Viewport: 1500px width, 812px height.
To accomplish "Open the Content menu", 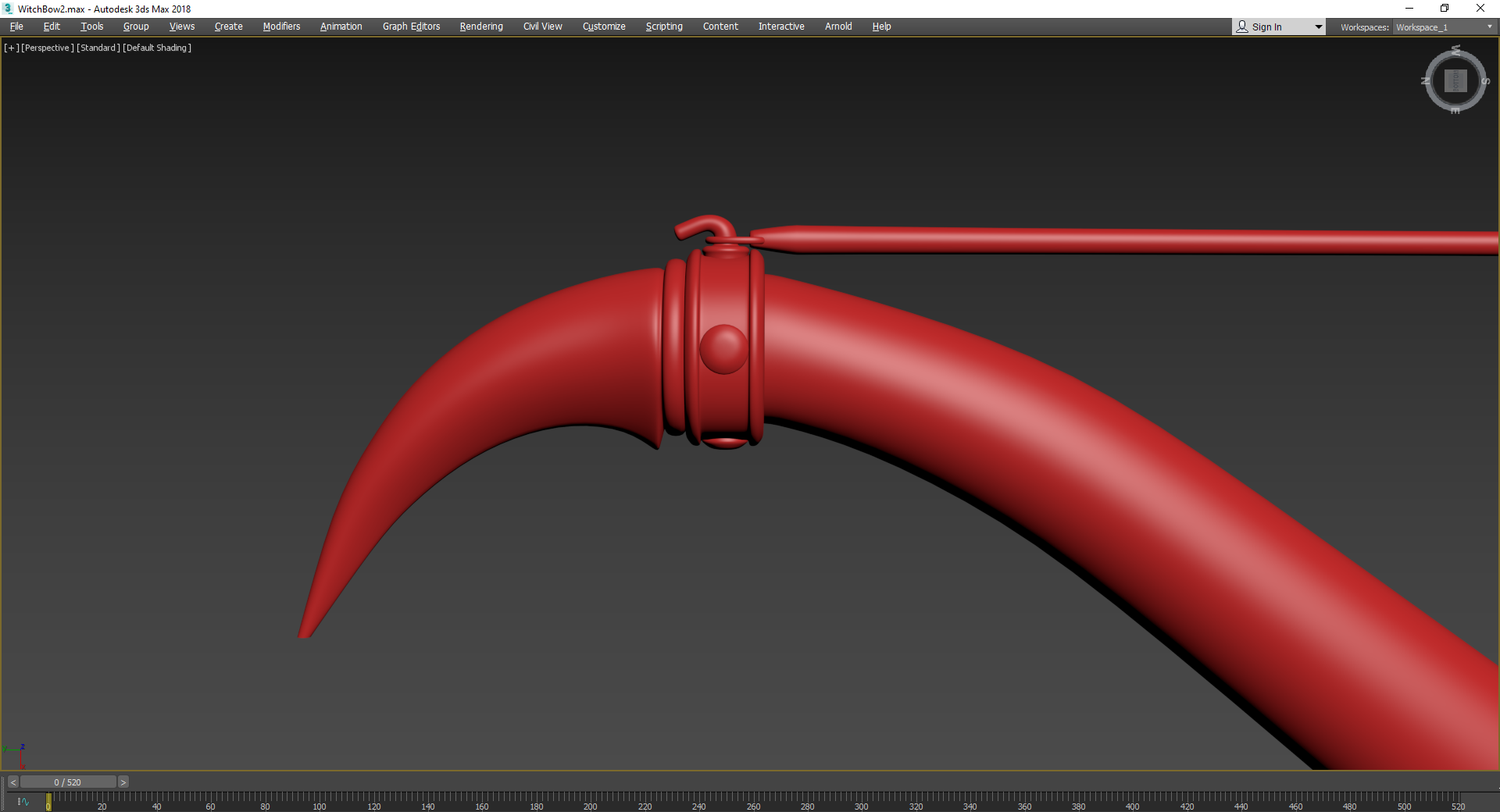I will (720, 27).
